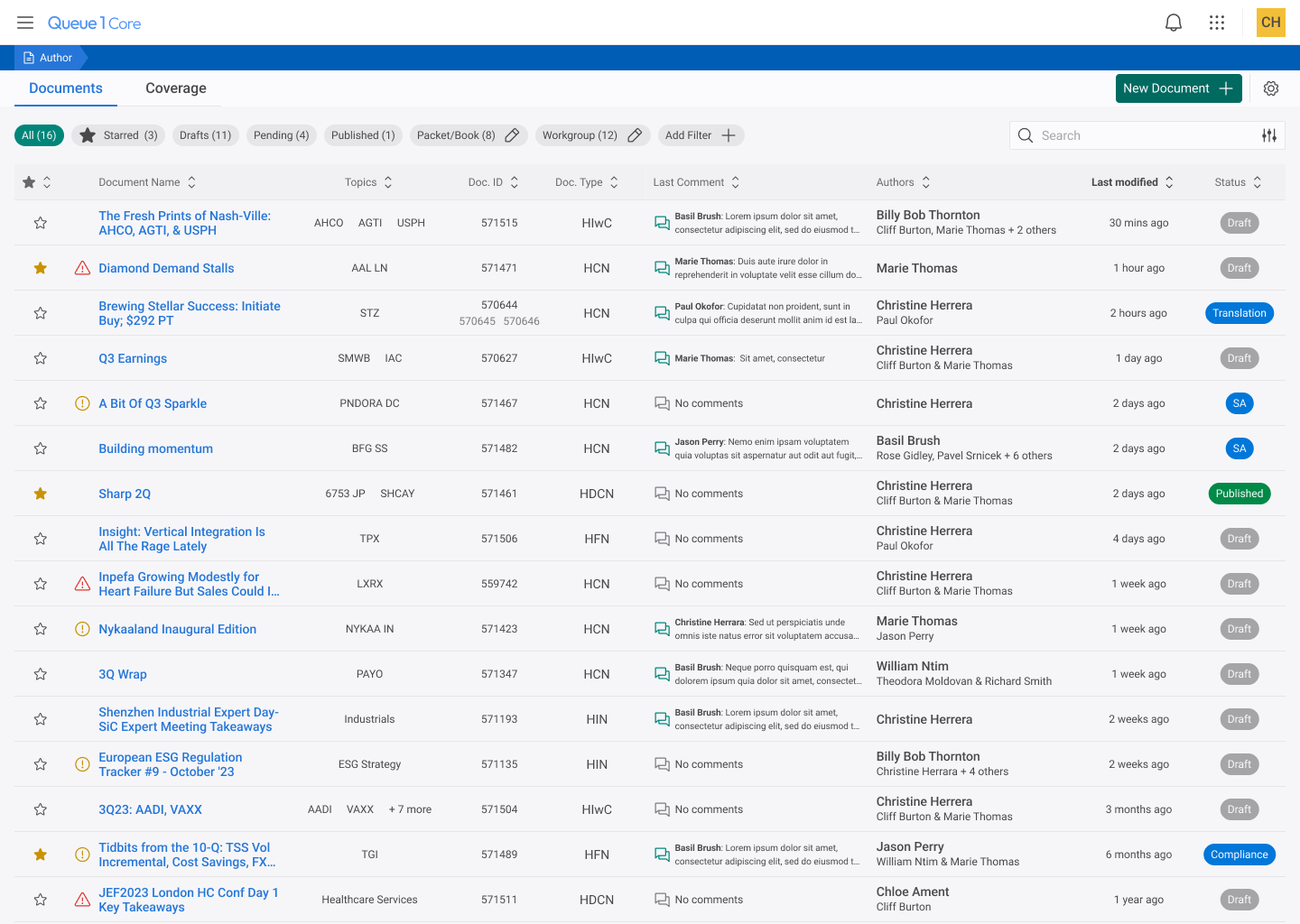Click the Translation status badge
Screen dimensions: 1300x924
pos(1240,313)
